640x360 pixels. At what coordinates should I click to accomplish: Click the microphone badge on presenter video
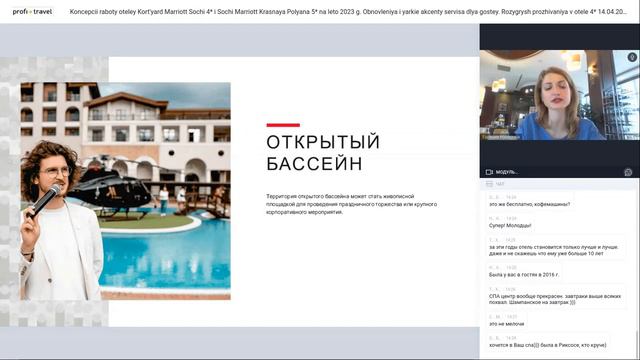point(632,57)
